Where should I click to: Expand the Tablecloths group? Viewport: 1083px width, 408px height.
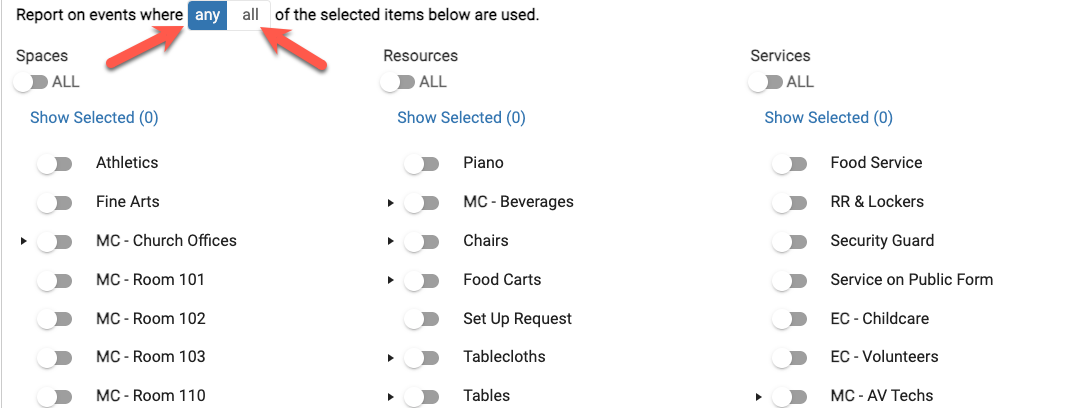click(x=391, y=358)
